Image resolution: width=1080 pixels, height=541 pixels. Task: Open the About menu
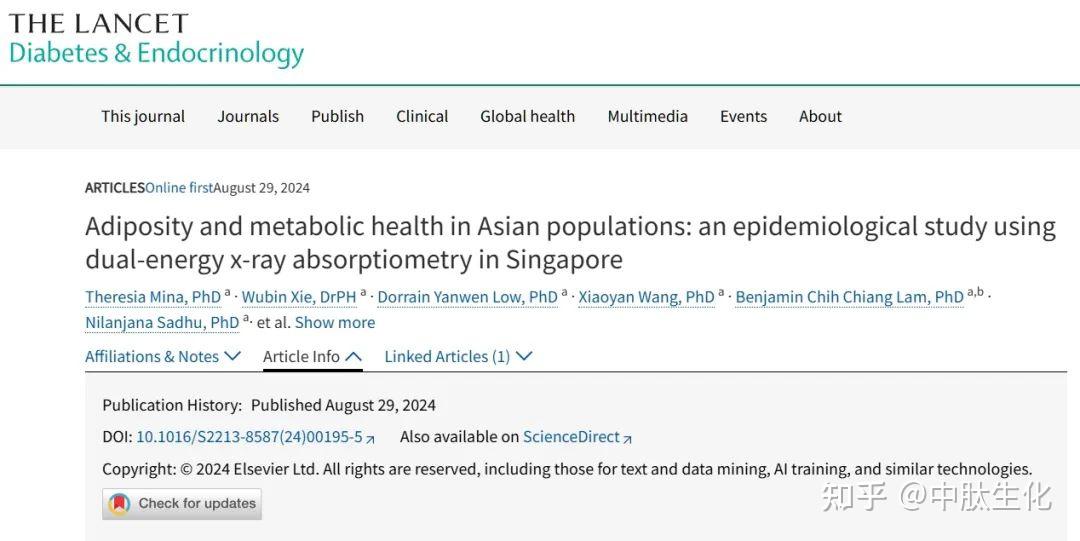[x=820, y=116]
